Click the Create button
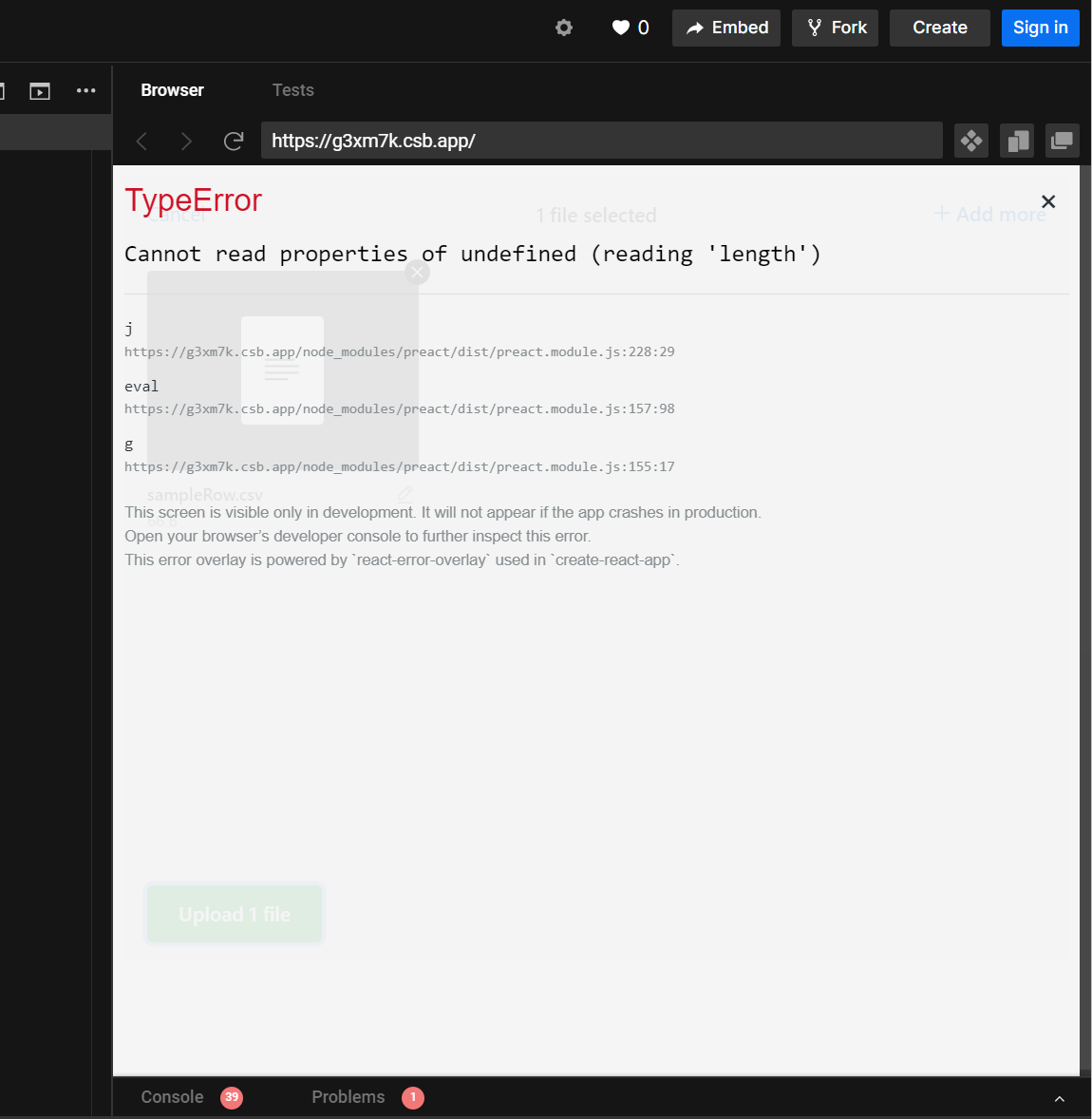Screen dimensions: 1092x1119 click(x=939, y=28)
